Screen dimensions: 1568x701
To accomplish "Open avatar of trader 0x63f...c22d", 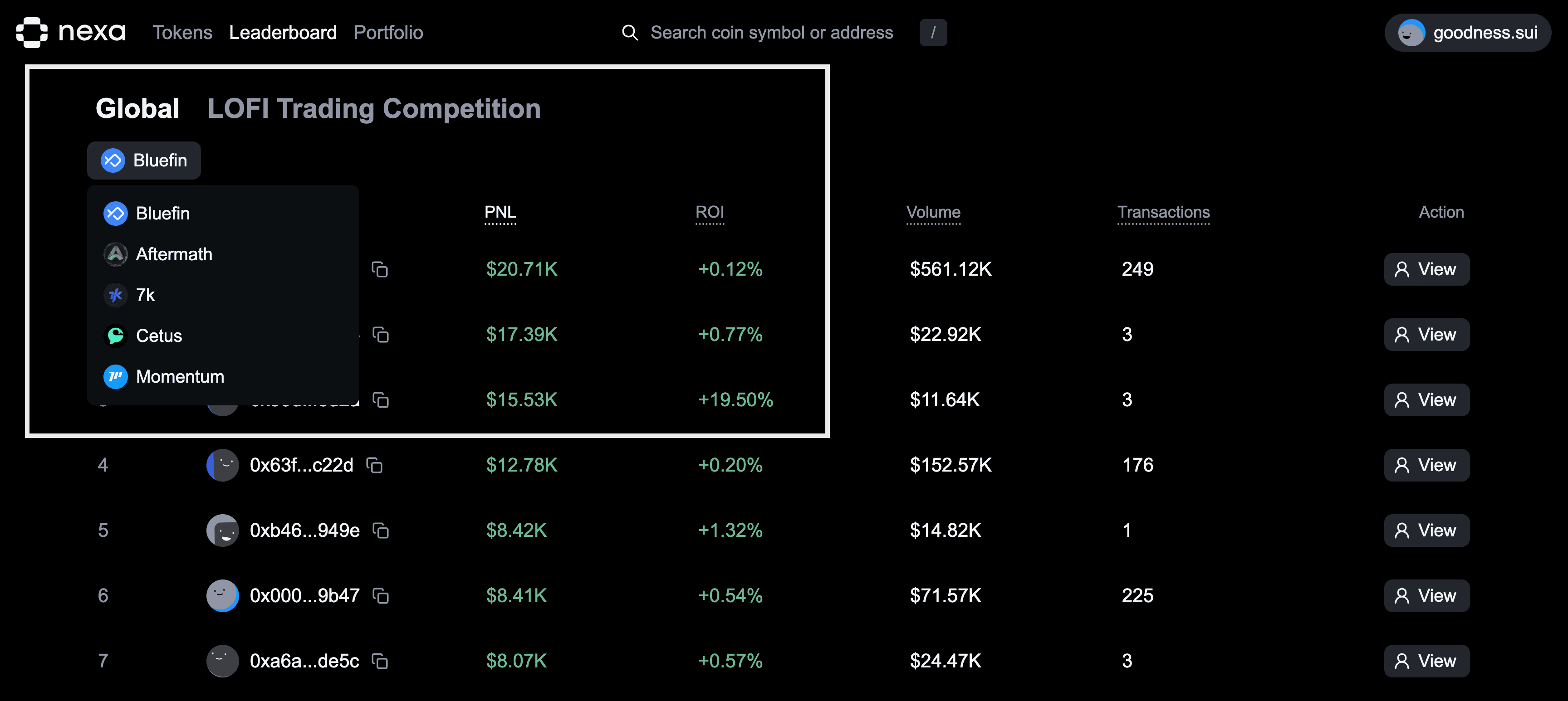I will point(222,466).
